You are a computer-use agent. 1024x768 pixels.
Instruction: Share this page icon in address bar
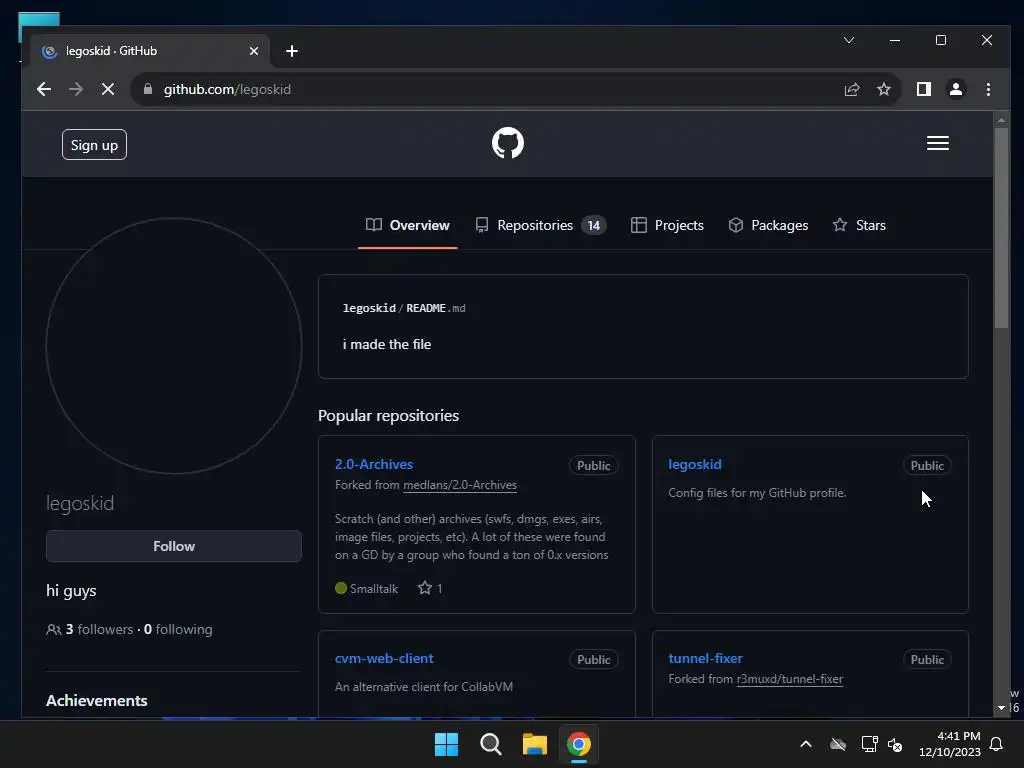[852, 89]
